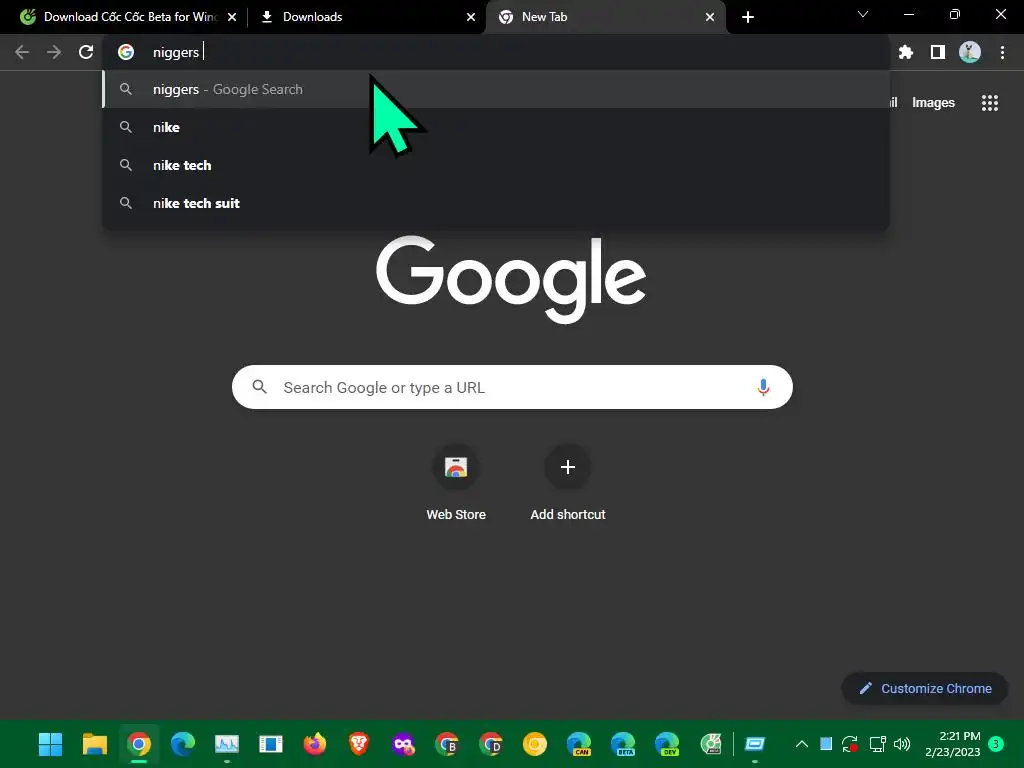Launch Firefox from the taskbar
The image size is (1024, 768).
pos(315,744)
